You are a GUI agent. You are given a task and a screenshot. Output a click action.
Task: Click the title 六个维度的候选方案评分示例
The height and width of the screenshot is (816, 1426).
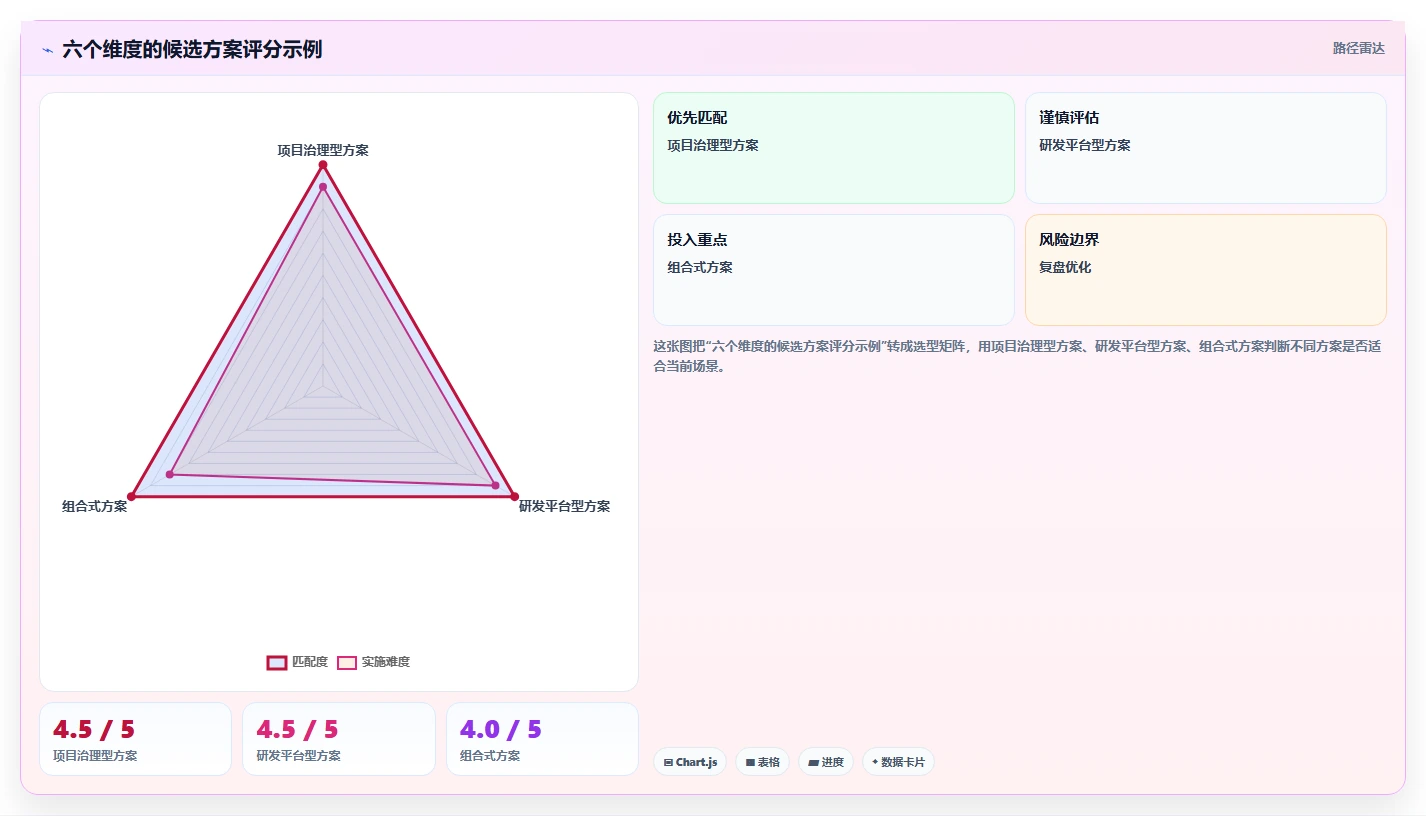coord(192,49)
